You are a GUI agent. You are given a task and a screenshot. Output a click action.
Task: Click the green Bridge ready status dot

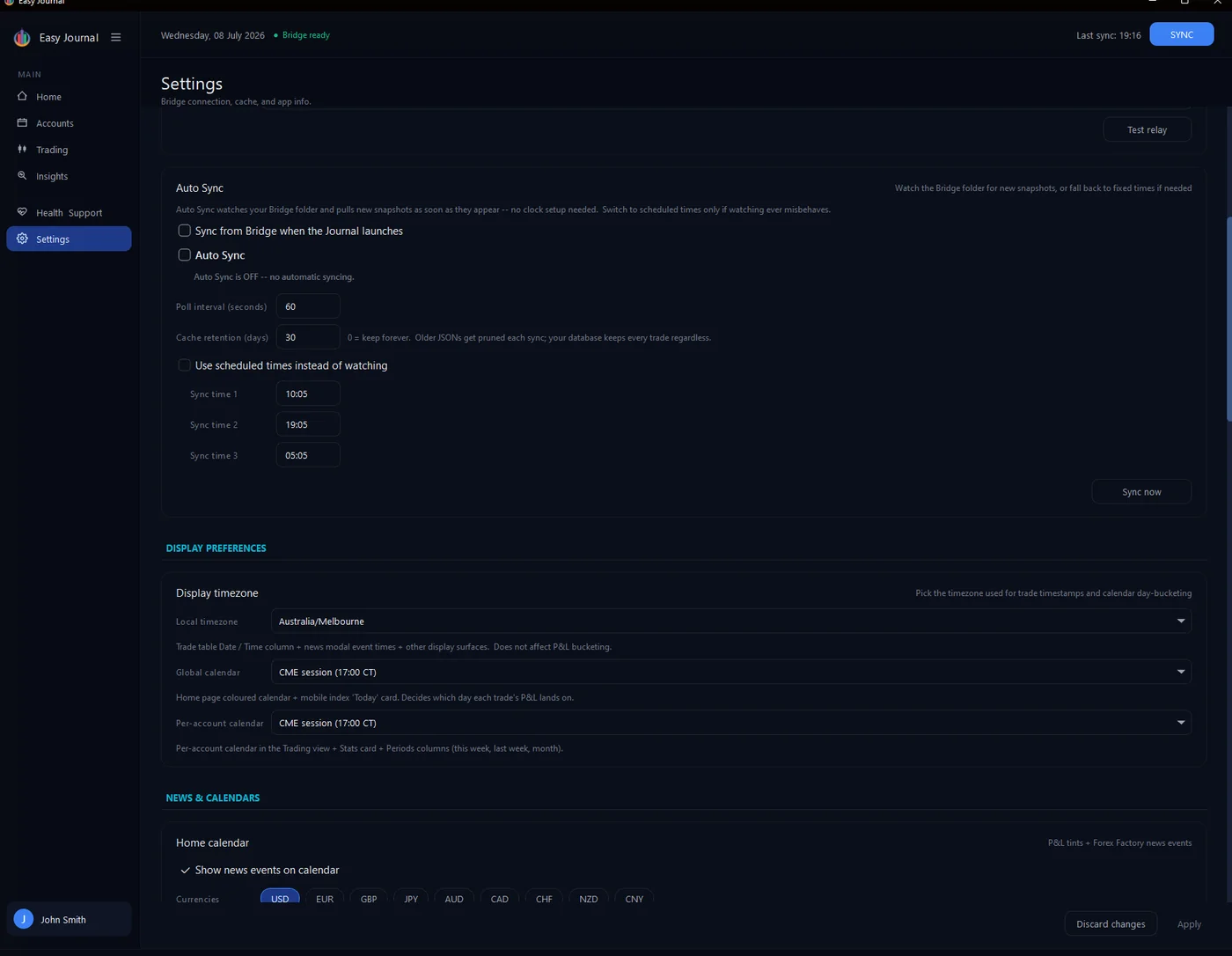[275, 35]
